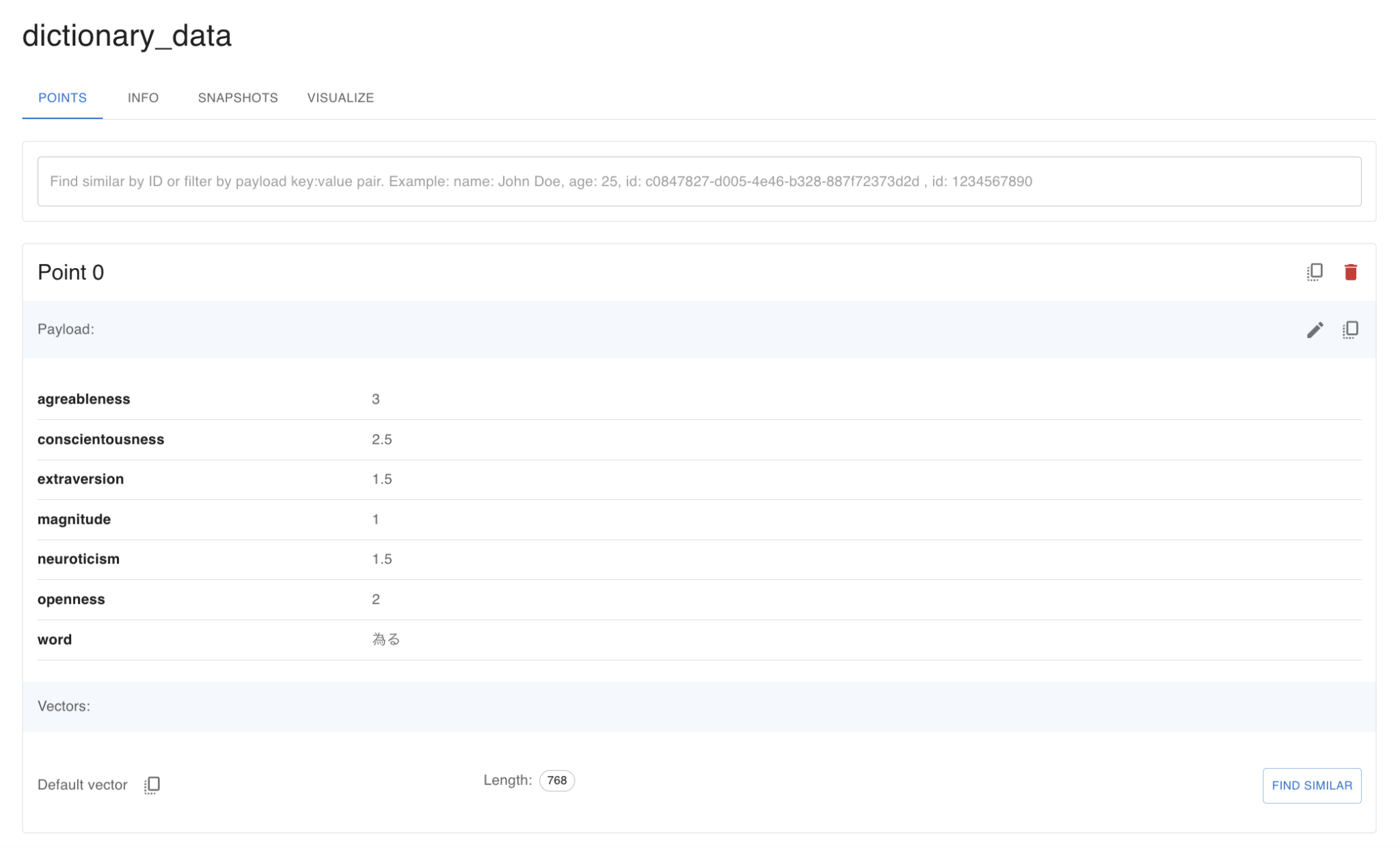
Task: Delete Point 0 with red trash icon
Action: [x=1350, y=272]
